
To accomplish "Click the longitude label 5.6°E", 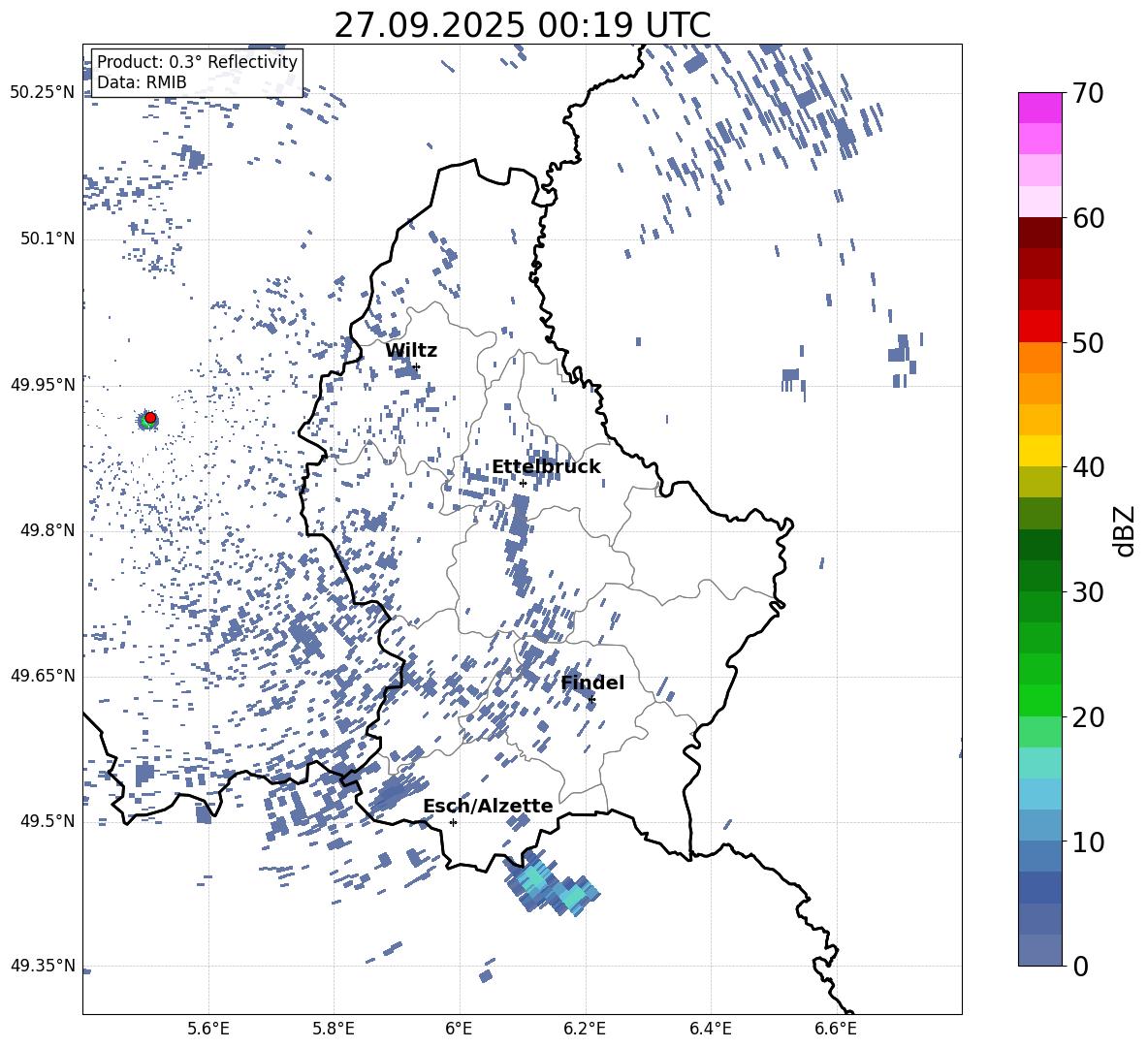I will point(208,1029).
